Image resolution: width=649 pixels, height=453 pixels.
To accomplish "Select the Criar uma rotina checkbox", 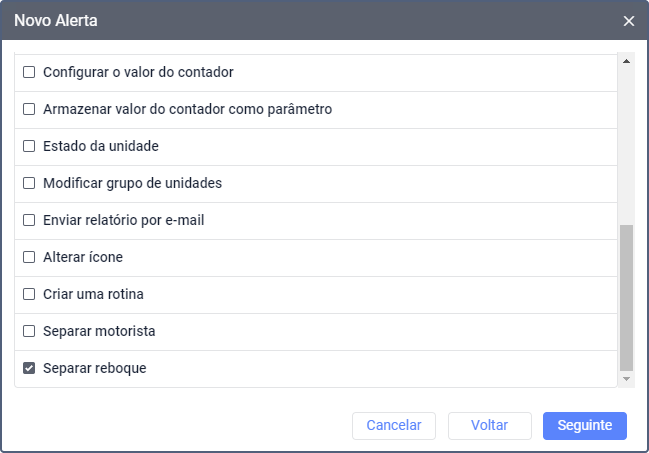I will (29, 294).
